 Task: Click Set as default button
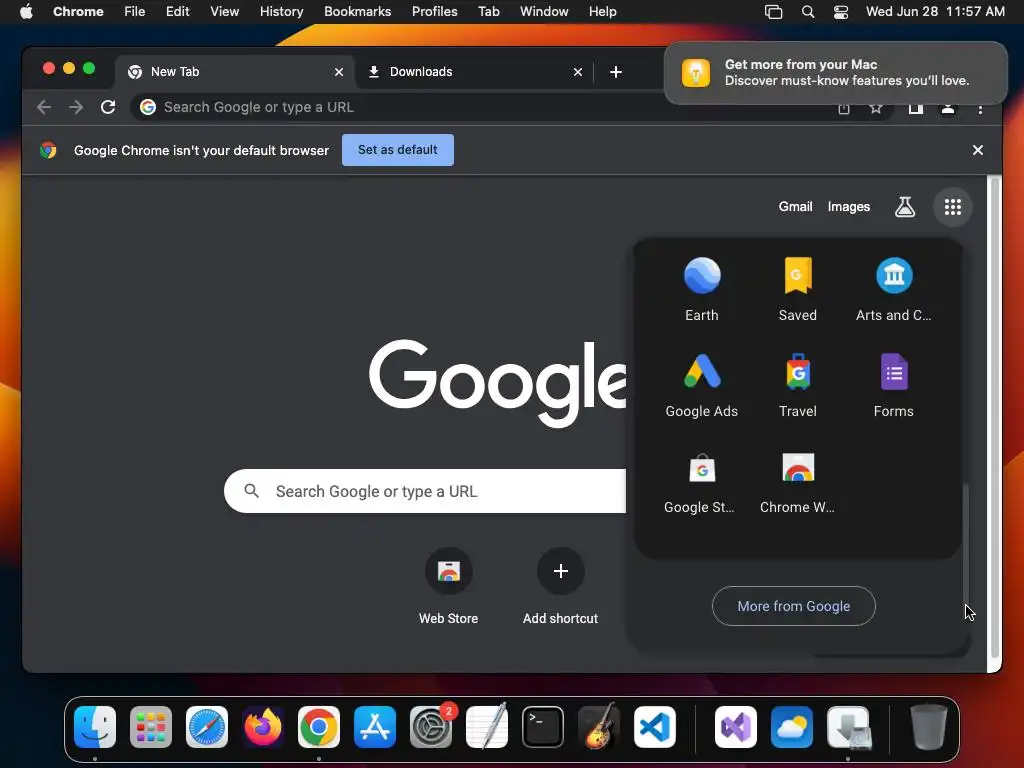click(x=398, y=150)
